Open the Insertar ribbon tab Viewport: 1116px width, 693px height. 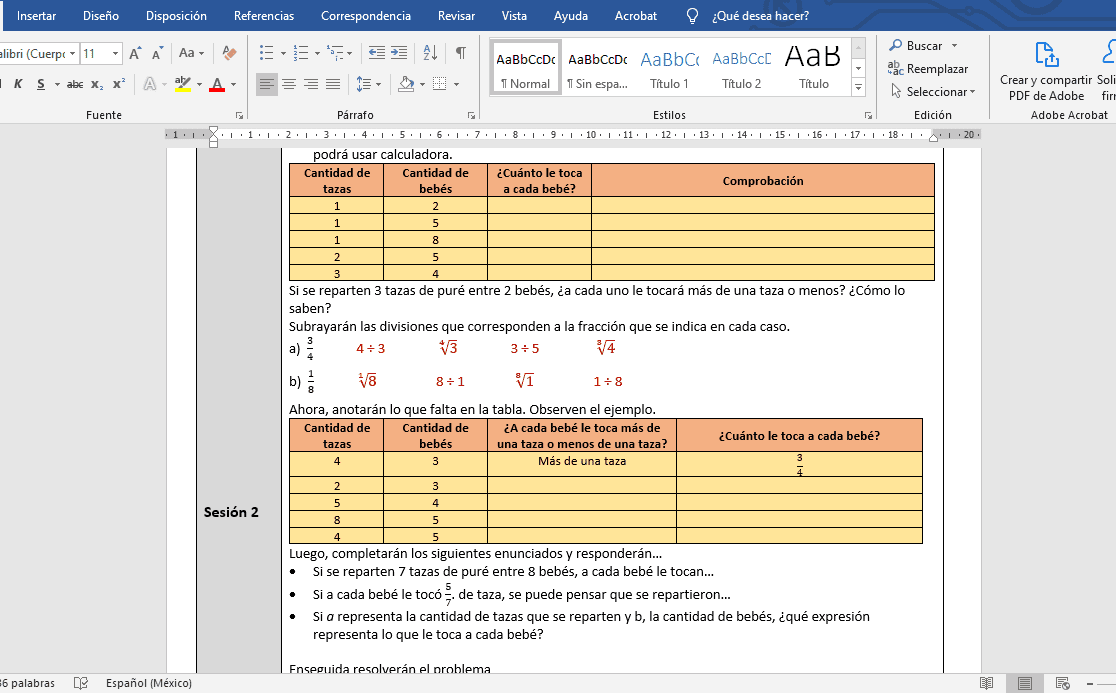pos(36,16)
